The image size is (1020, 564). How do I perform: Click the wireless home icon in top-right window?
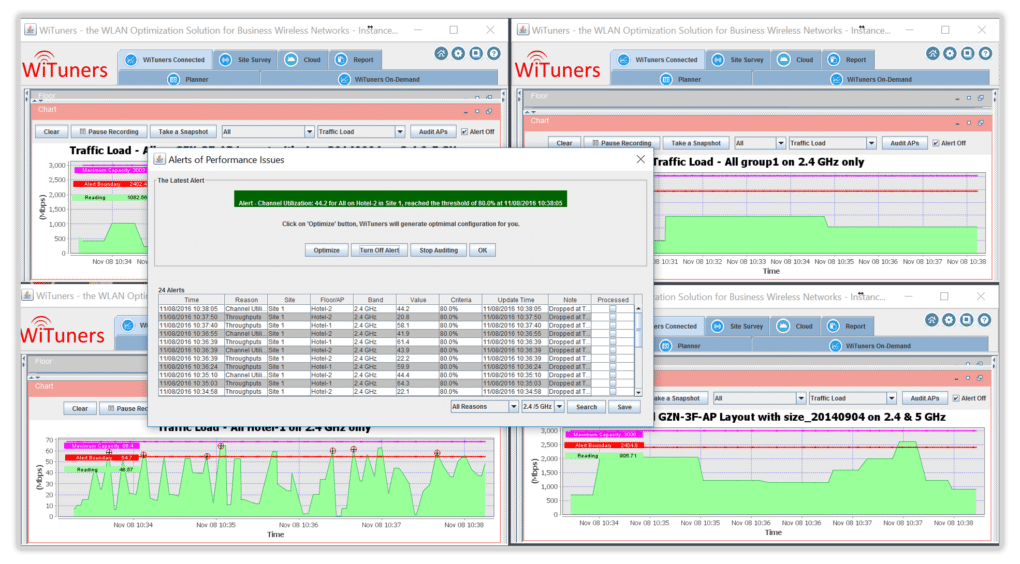pyautogui.click(x=933, y=53)
